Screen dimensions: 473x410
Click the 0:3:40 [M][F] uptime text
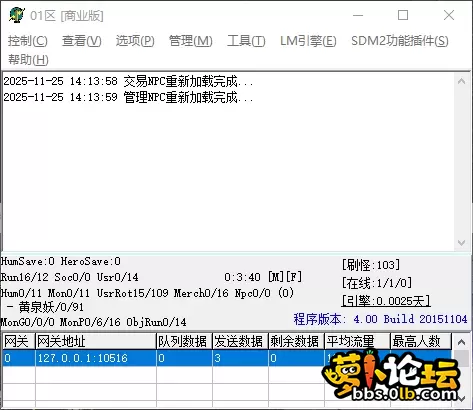263,277
